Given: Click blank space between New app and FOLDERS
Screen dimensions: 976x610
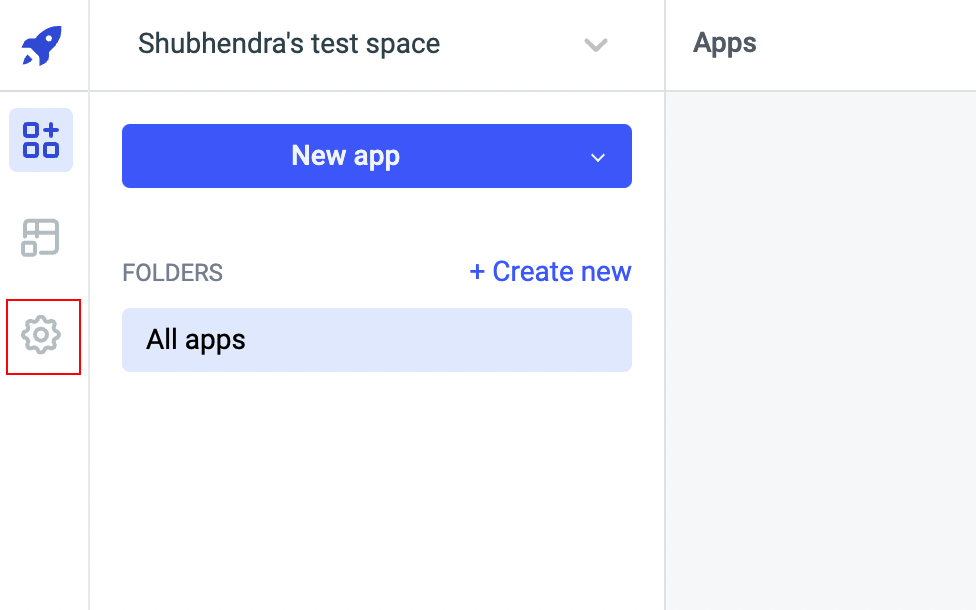Looking at the screenshot, I should click(x=376, y=222).
